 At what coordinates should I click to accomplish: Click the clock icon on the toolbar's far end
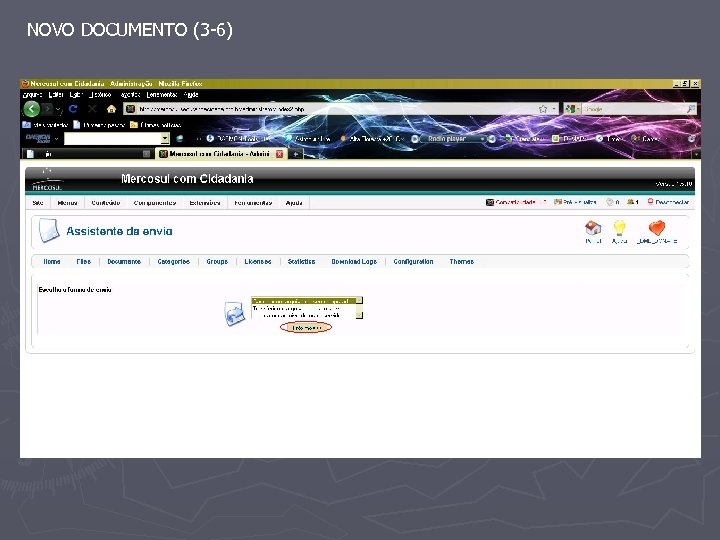(691, 139)
